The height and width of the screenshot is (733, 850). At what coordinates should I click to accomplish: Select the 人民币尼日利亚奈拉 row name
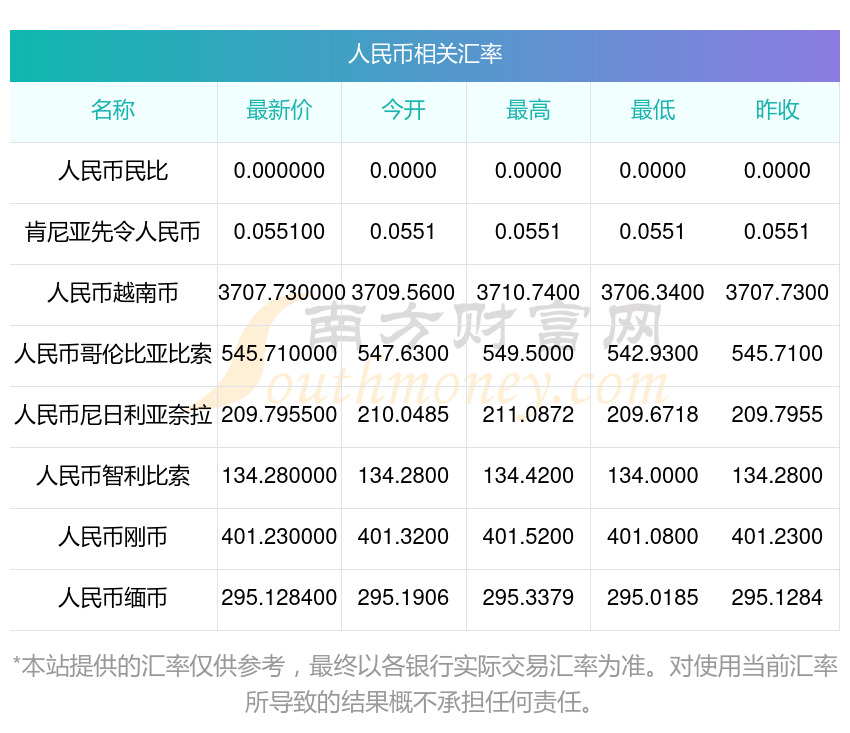(113, 415)
